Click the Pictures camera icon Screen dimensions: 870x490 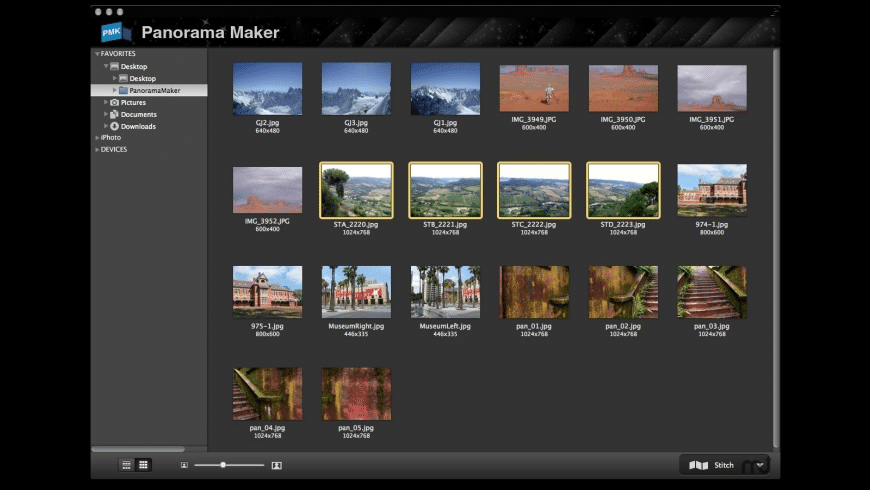click(x=114, y=102)
